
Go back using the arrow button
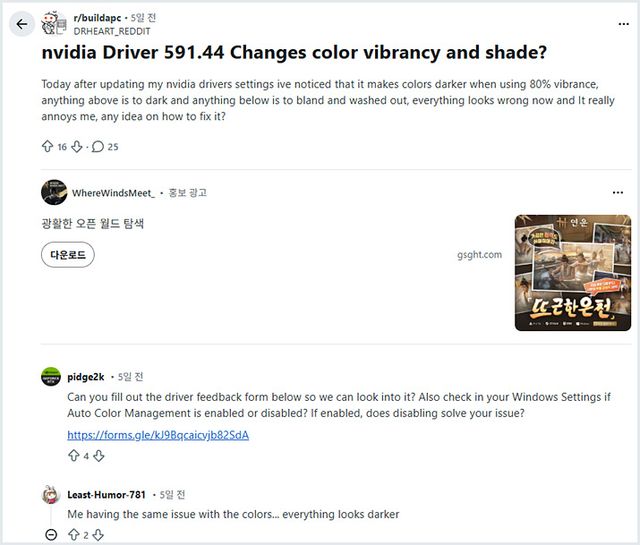(22, 24)
